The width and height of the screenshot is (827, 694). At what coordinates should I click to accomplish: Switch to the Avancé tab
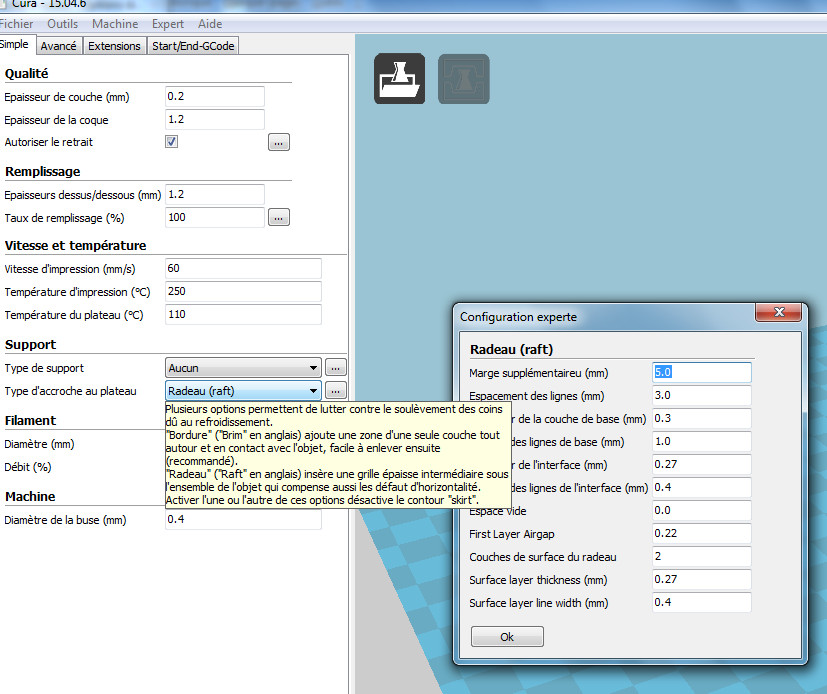(x=59, y=46)
